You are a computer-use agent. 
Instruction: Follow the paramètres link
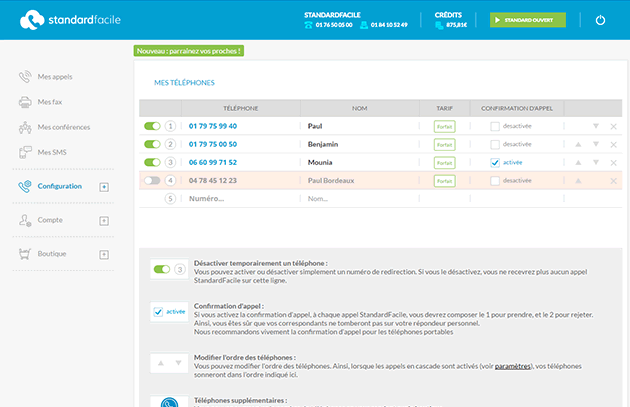[x=511, y=367]
